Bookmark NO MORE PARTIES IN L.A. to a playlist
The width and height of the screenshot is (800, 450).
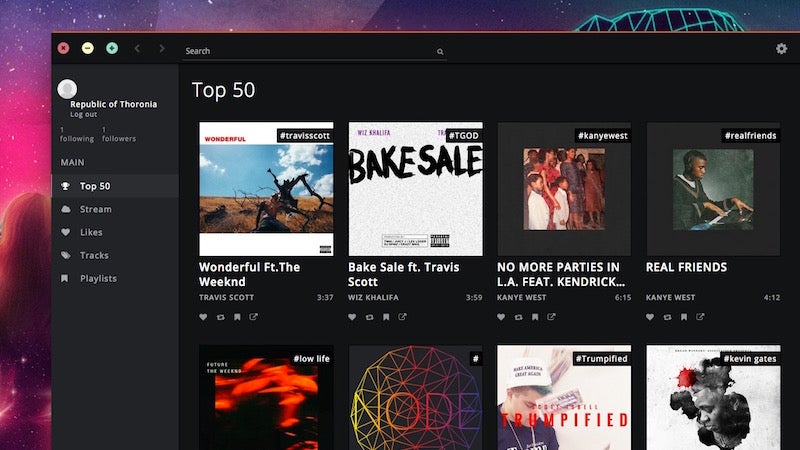coord(535,317)
